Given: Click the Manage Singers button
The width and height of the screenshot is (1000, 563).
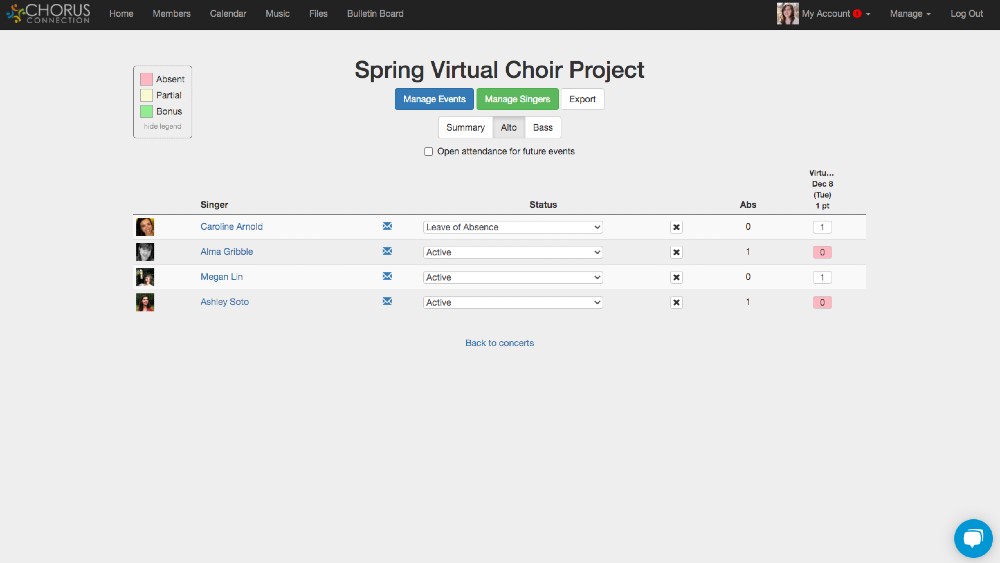Looking at the screenshot, I should click(x=517, y=99).
